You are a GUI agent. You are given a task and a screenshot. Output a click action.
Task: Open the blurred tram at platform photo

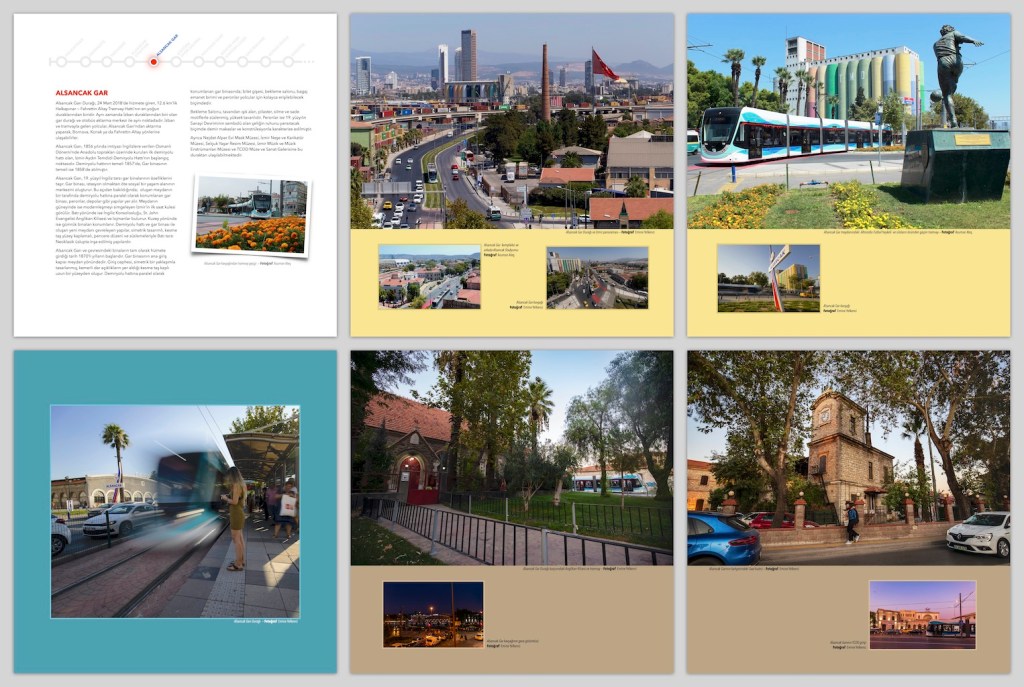tap(175, 511)
